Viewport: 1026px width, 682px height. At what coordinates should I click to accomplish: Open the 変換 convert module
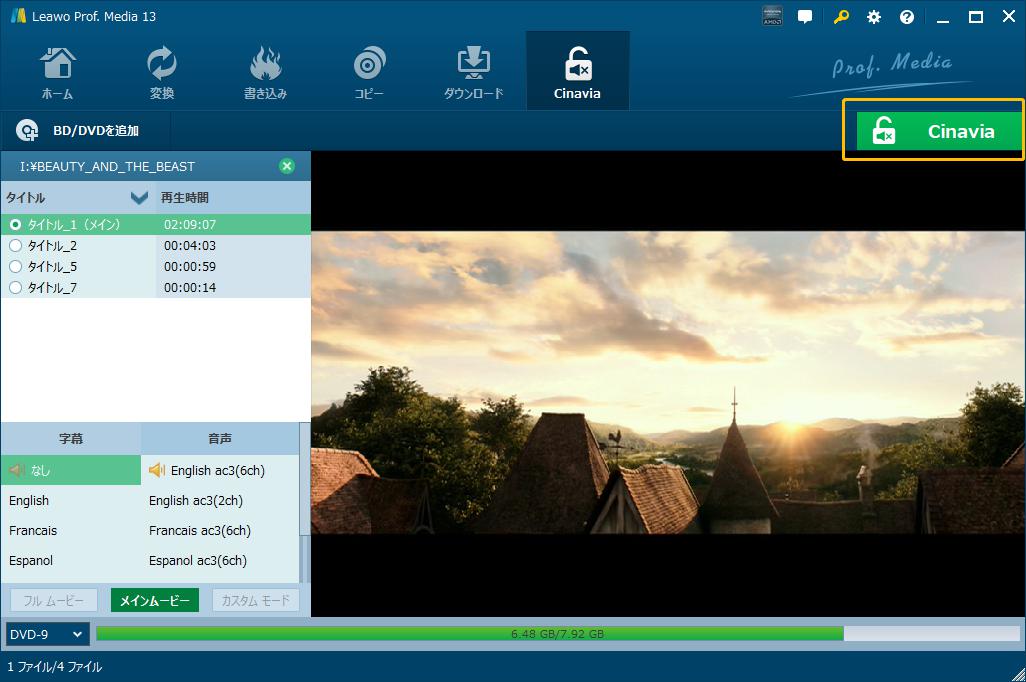[x=162, y=73]
